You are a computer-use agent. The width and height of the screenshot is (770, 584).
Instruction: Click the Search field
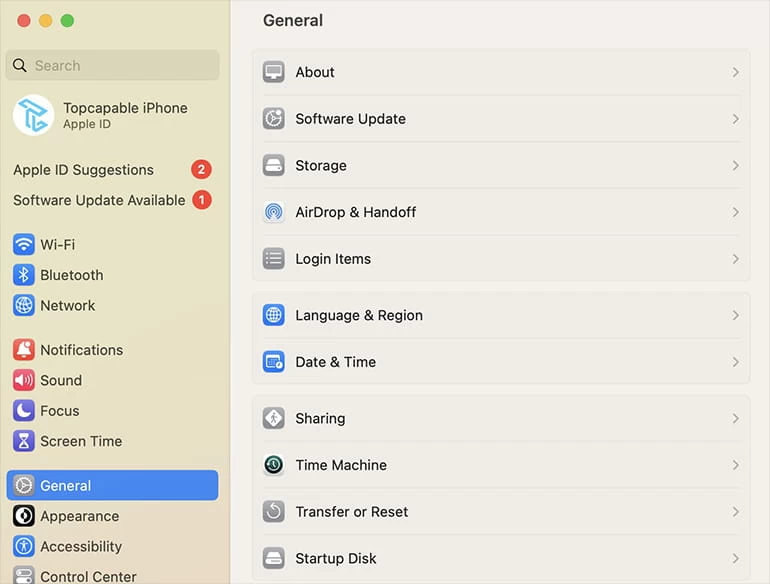112,66
